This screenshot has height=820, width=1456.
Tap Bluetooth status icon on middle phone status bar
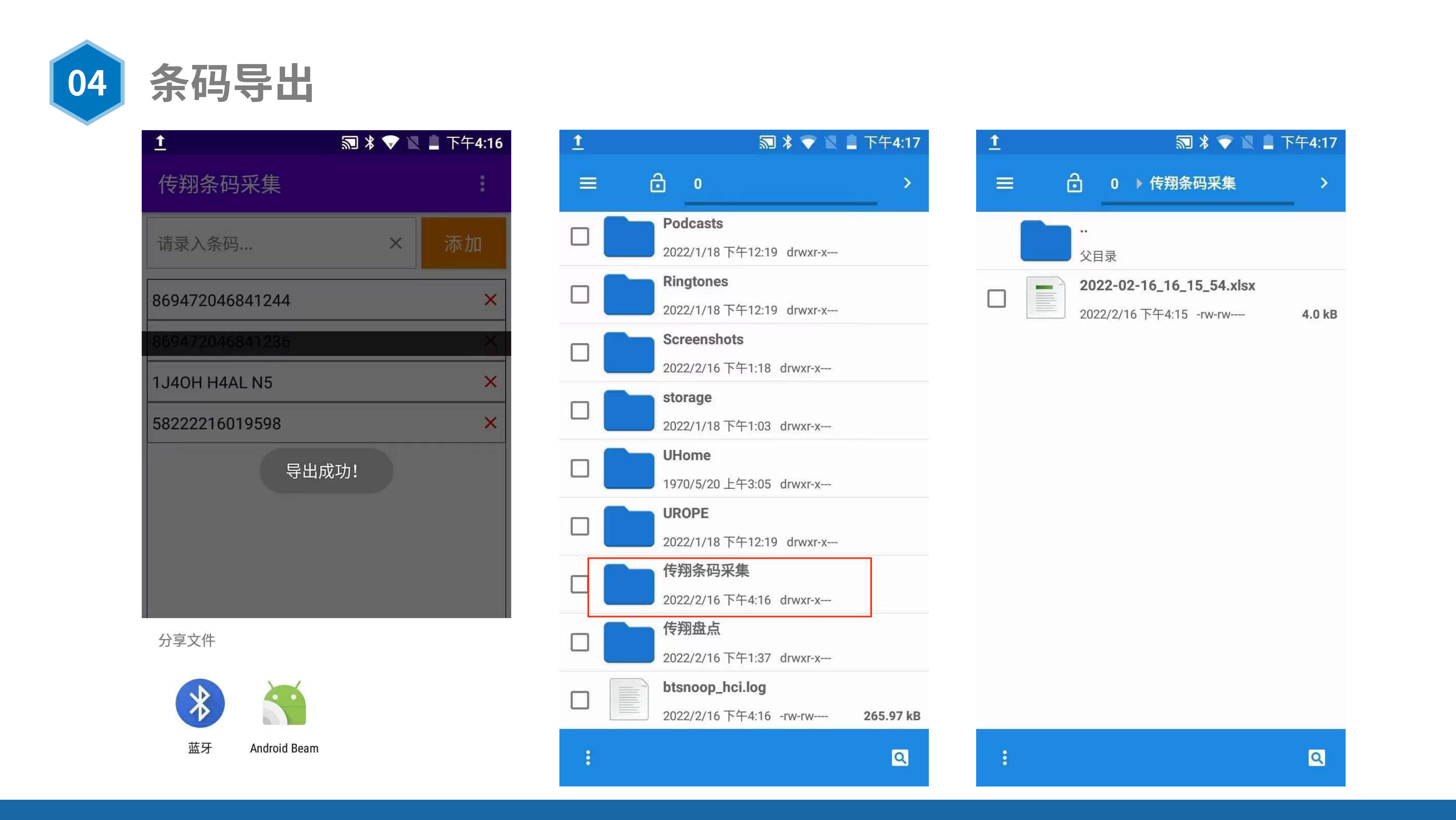[x=787, y=142]
